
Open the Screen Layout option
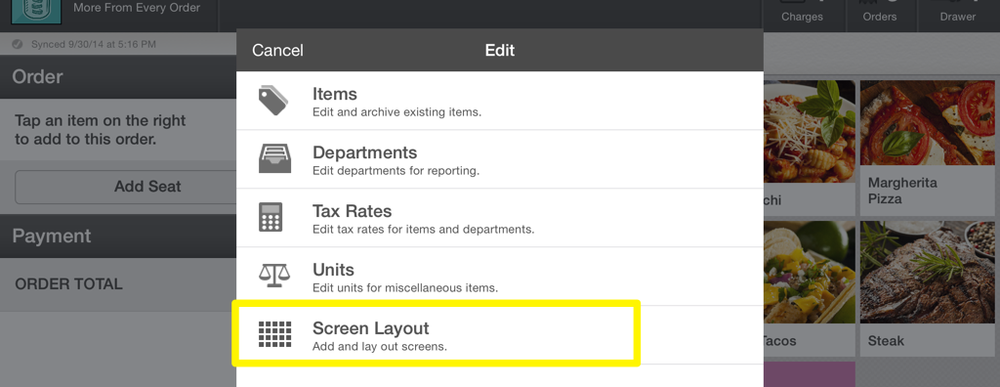[x=499, y=335]
